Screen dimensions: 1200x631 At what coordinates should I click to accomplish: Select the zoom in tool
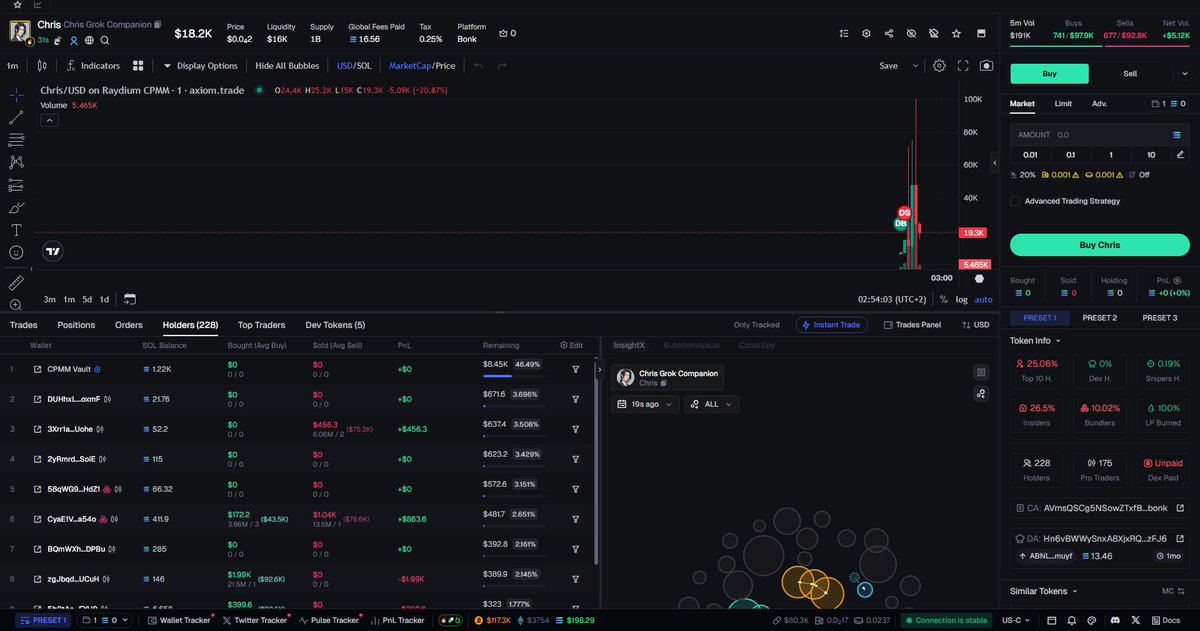click(16, 305)
